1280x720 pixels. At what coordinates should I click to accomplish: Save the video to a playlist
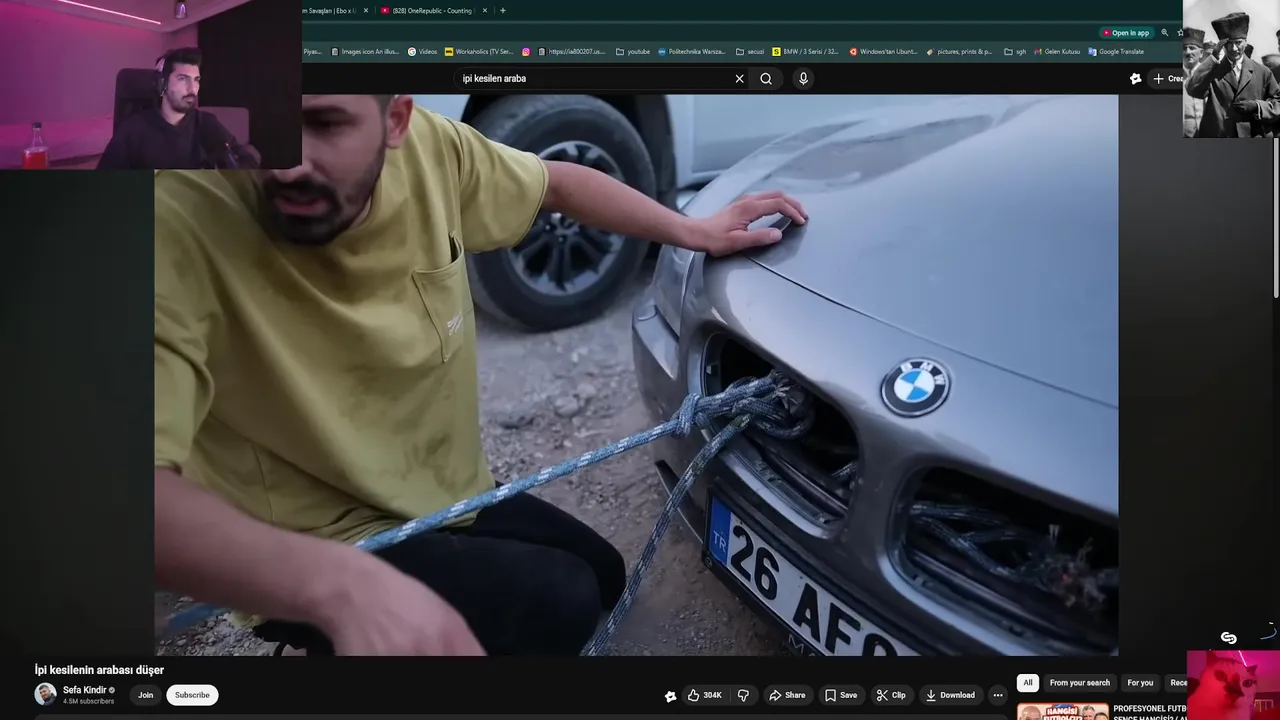click(841, 695)
